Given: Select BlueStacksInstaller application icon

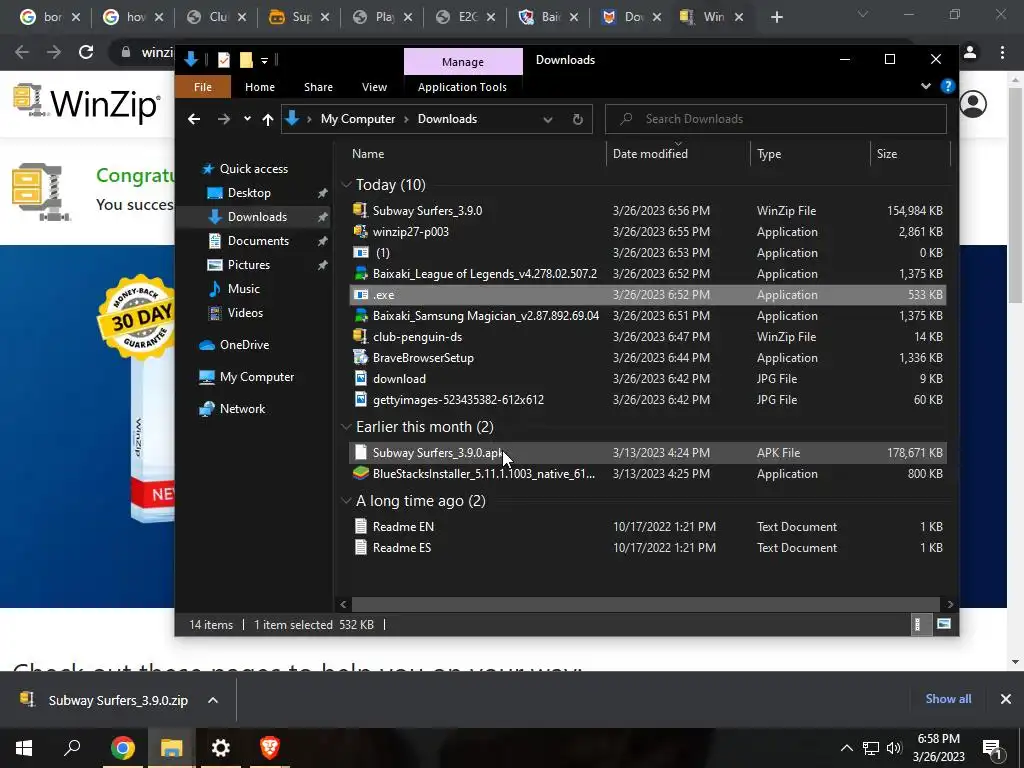Looking at the screenshot, I should [360, 473].
